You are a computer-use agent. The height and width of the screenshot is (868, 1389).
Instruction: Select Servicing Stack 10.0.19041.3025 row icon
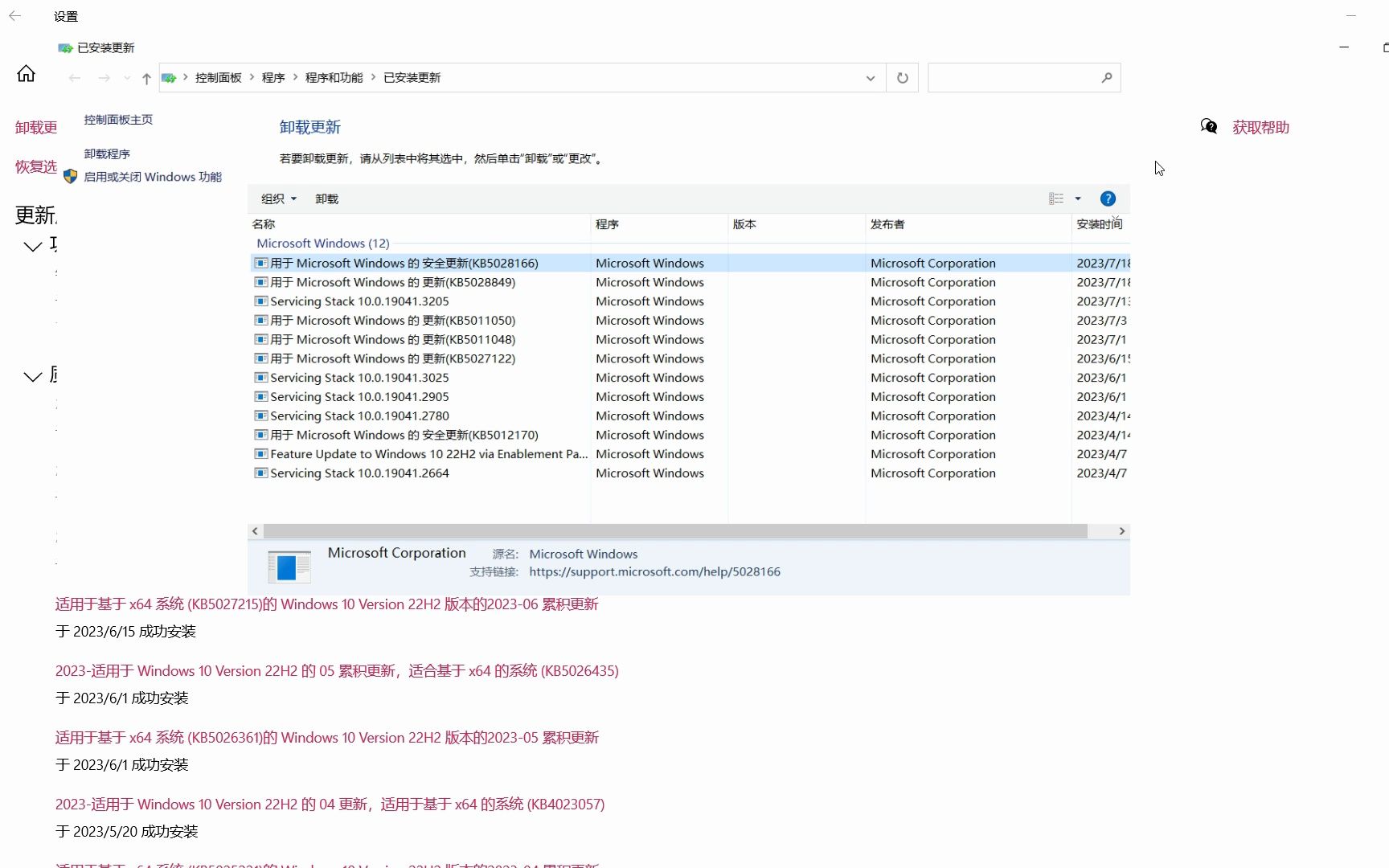tap(261, 378)
